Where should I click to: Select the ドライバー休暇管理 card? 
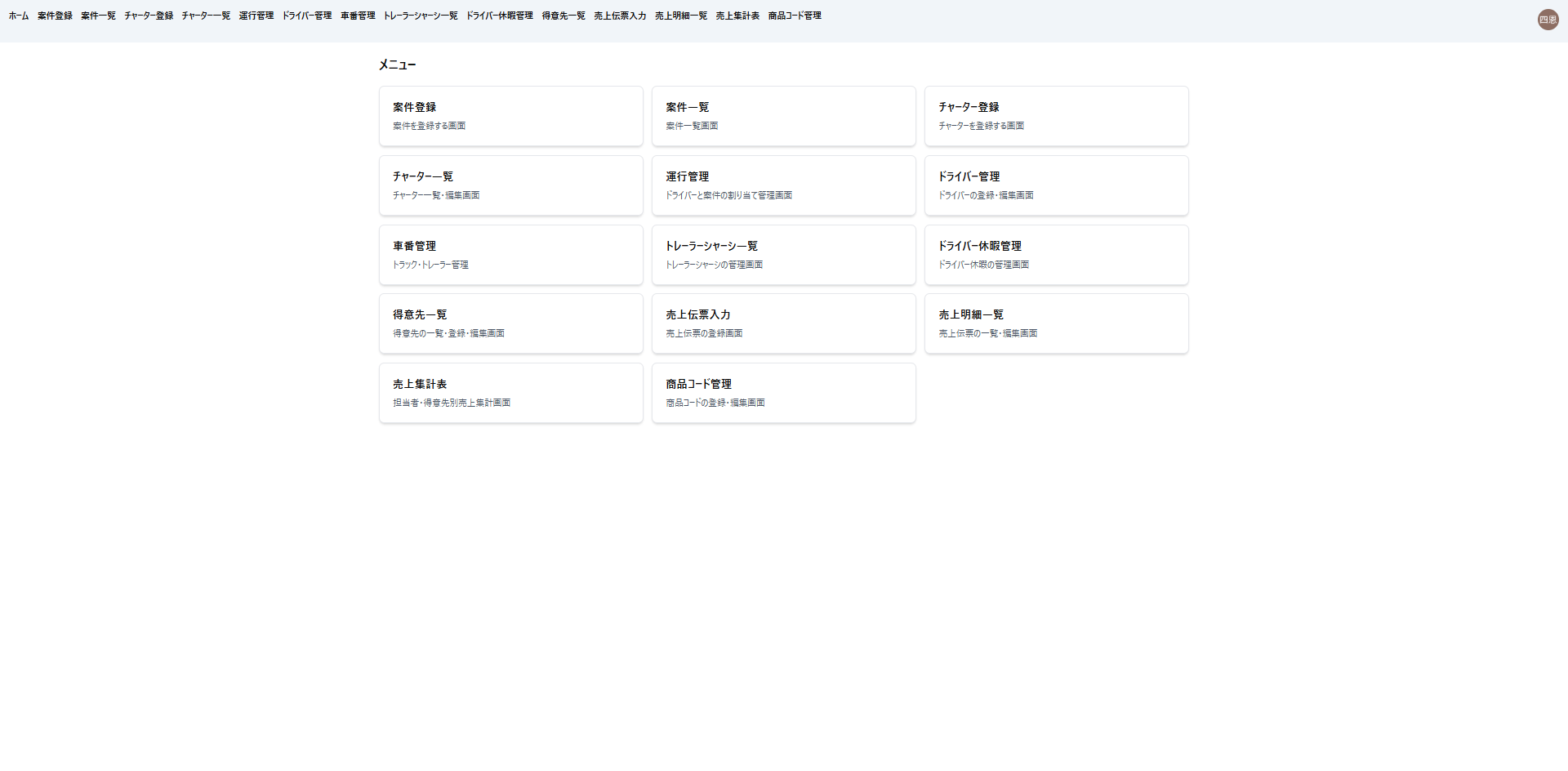[x=1056, y=255]
